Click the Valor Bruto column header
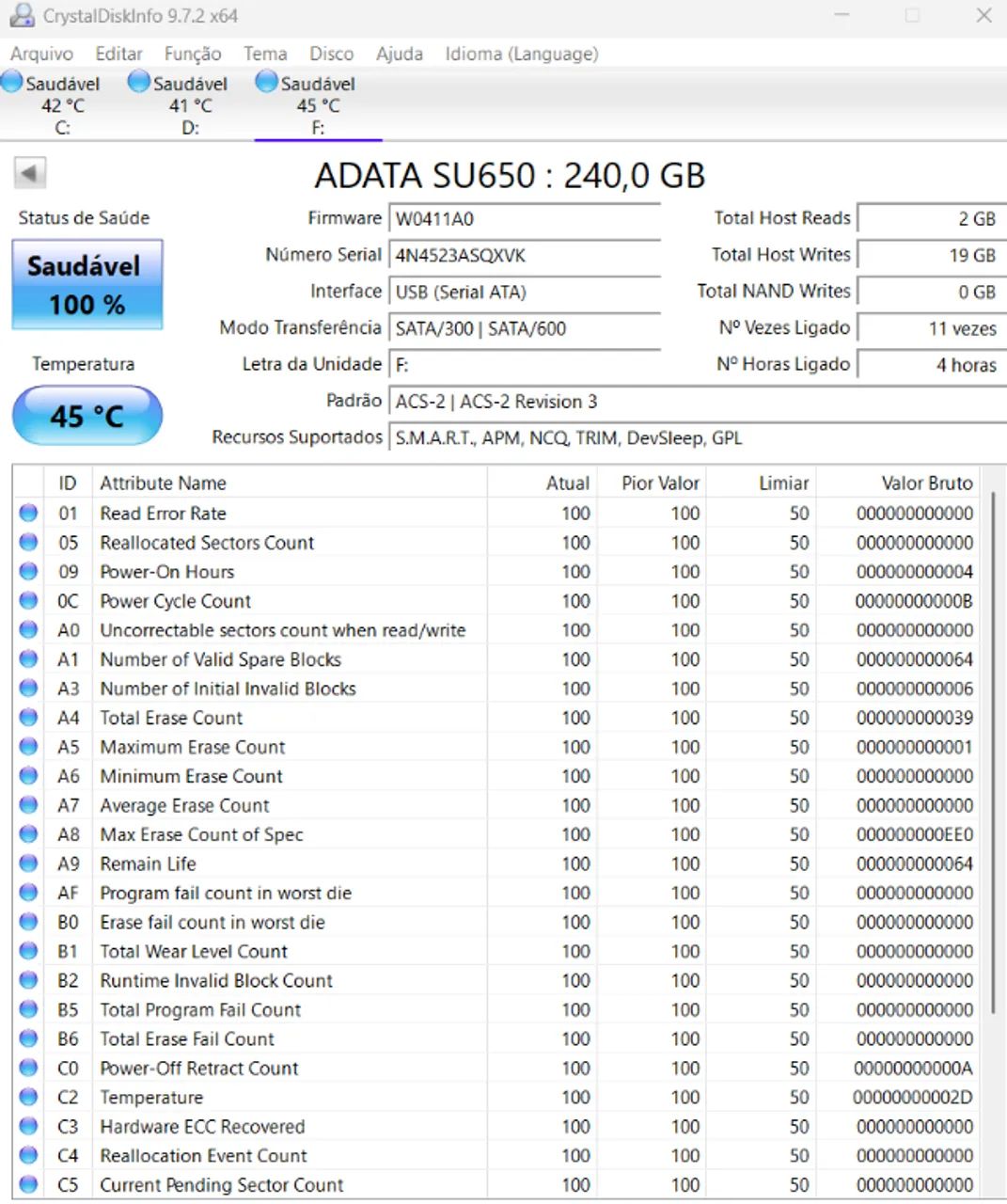The image size is (1007, 1204). pos(897,483)
